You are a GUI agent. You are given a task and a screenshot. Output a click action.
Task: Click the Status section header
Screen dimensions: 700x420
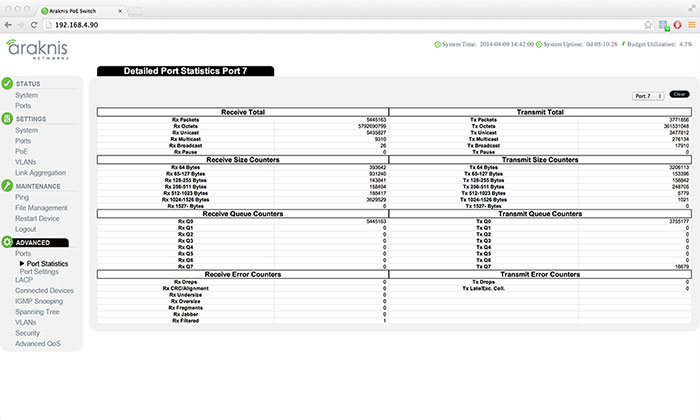(28, 84)
